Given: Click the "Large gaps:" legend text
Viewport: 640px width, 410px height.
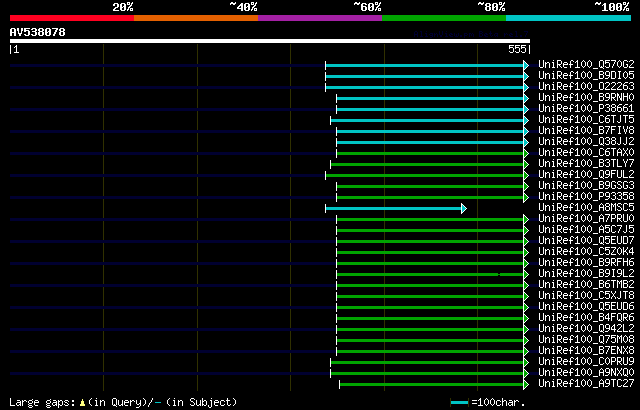Looking at the screenshot, I should point(42,402).
